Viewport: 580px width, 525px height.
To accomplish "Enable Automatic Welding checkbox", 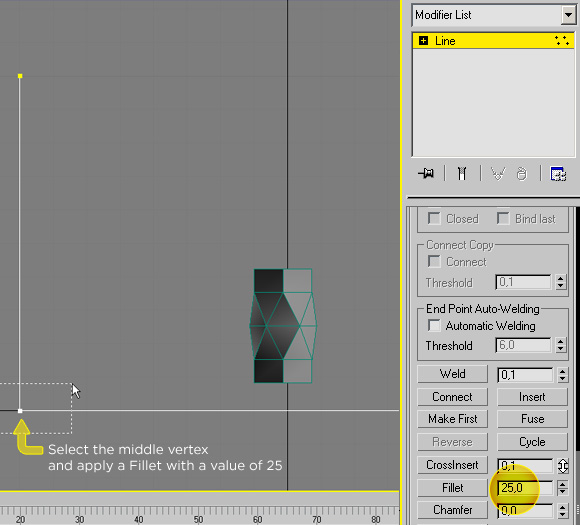I will (434, 326).
